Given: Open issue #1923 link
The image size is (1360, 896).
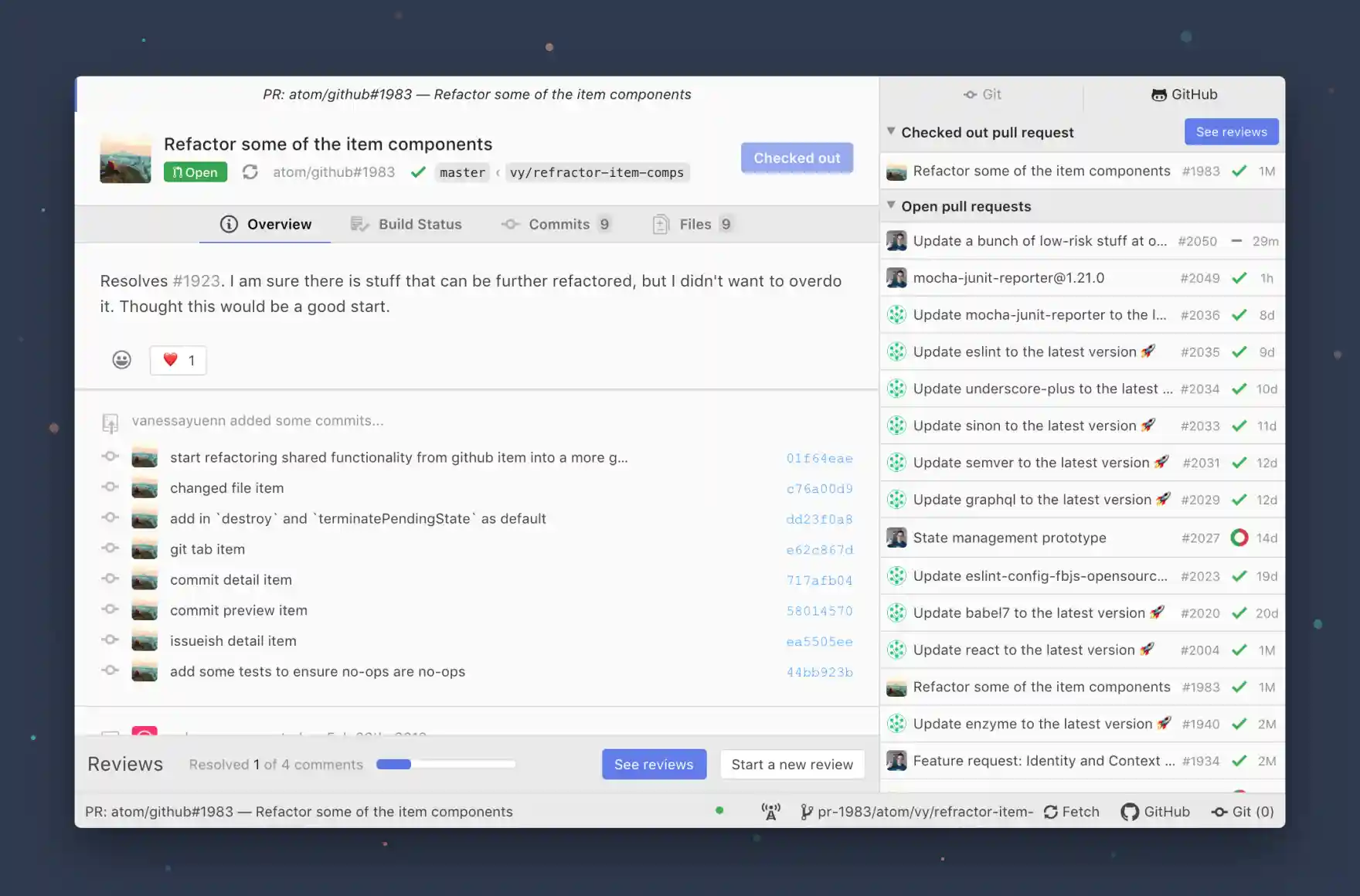Looking at the screenshot, I should [196, 280].
